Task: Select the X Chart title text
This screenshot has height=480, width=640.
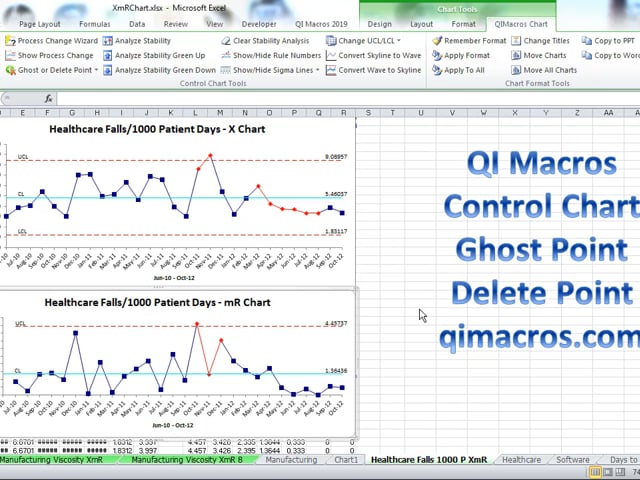Action: [x=157, y=129]
